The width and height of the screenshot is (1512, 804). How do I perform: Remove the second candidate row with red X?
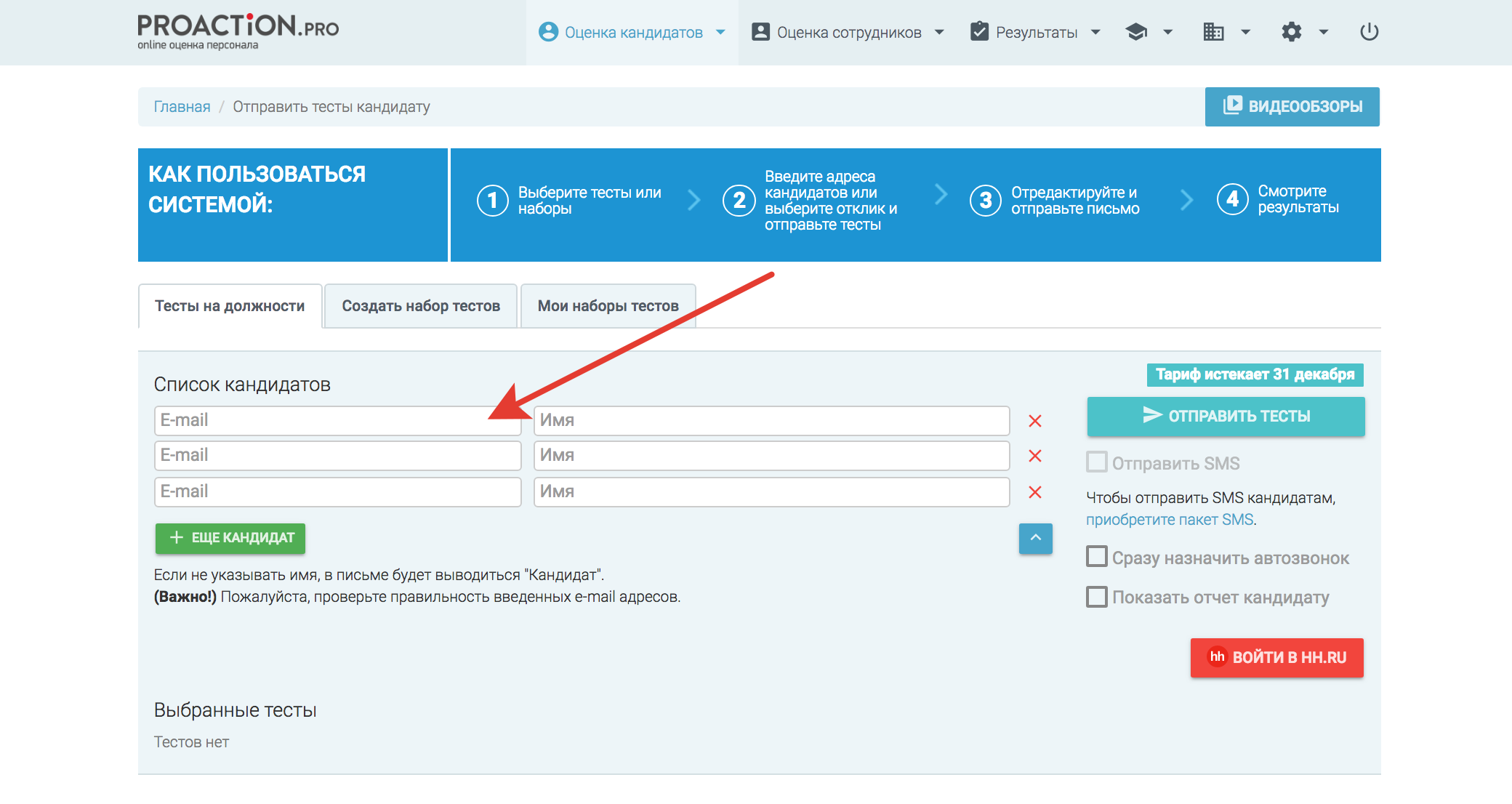(1035, 456)
